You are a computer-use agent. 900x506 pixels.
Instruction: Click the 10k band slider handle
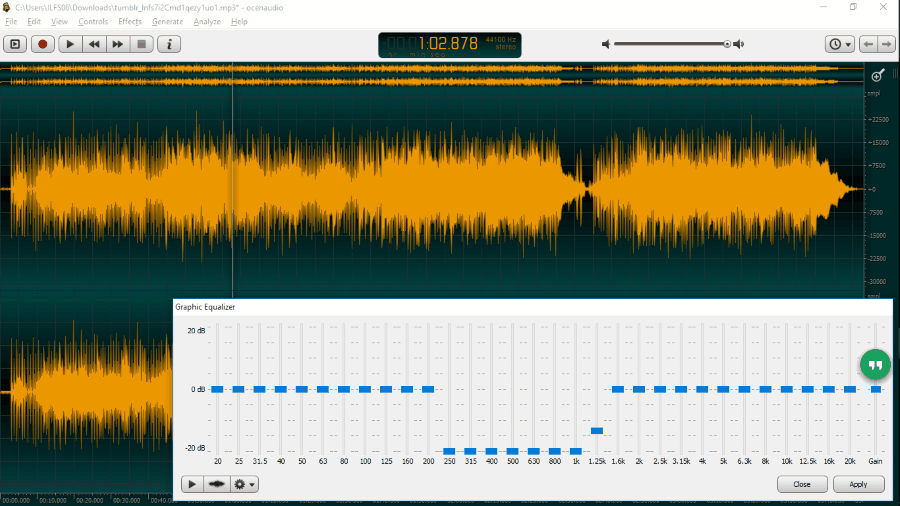pyautogui.click(x=786, y=390)
